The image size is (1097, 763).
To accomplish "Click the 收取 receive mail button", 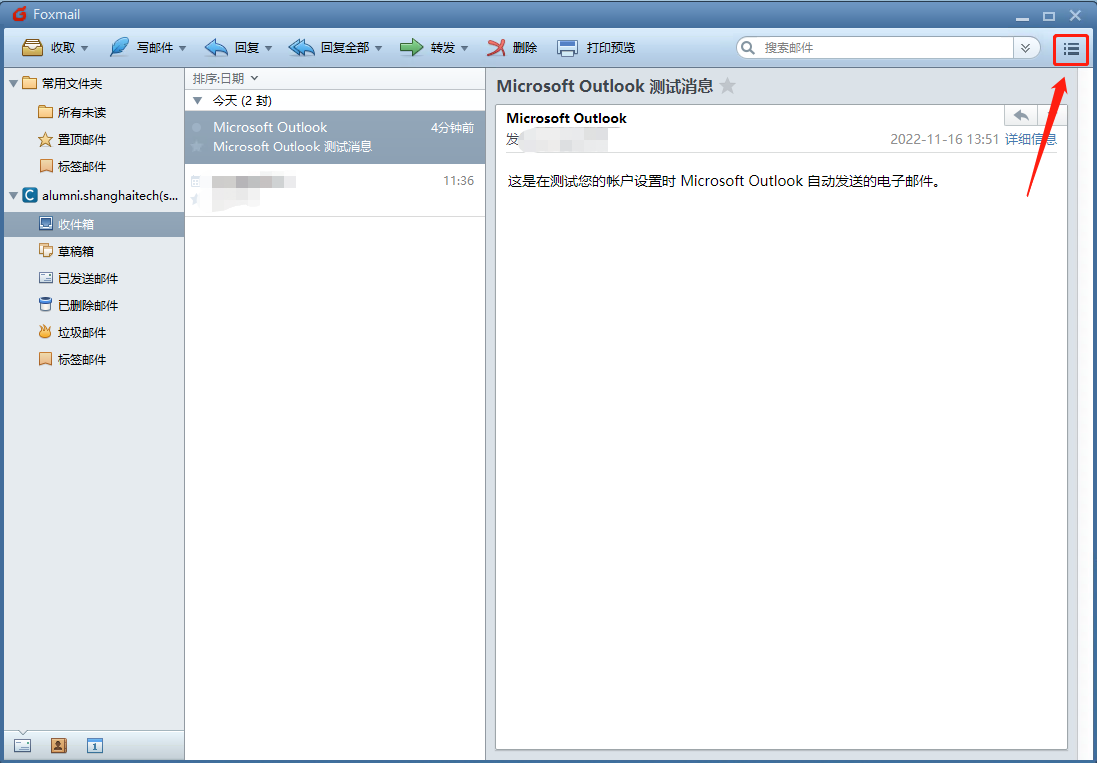I will [48, 48].
